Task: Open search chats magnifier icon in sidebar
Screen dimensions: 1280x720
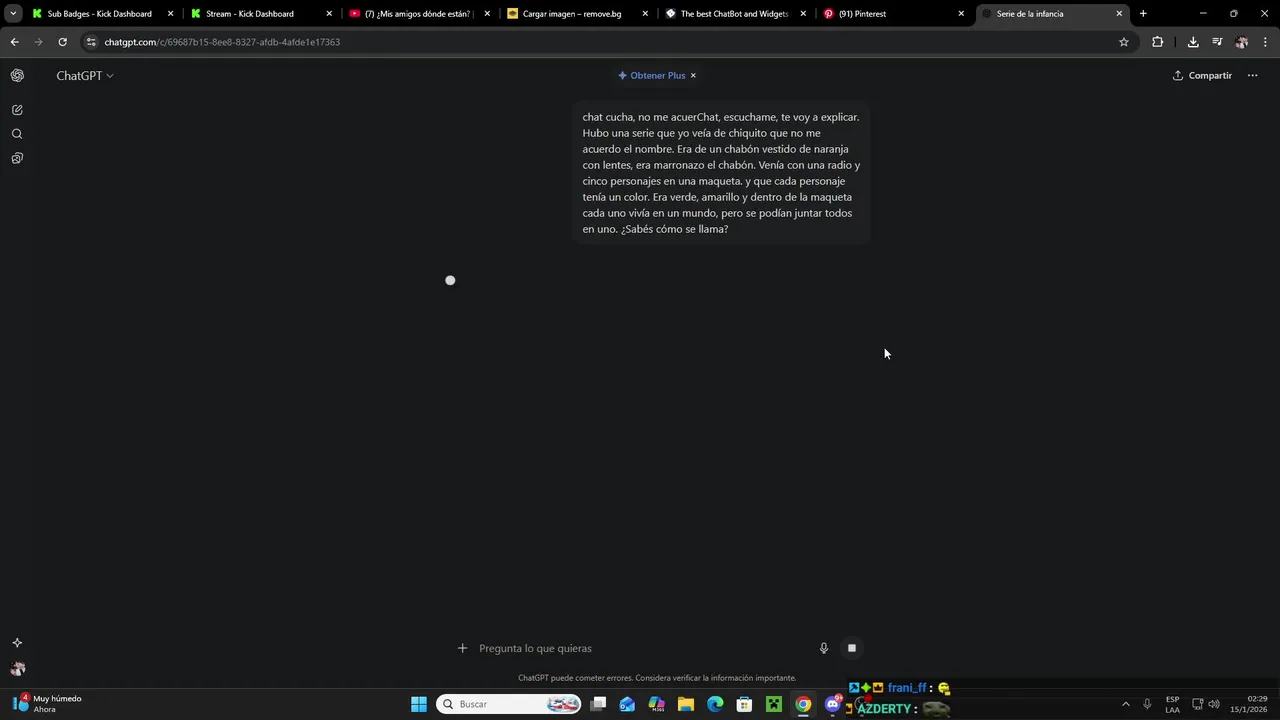Action: point(17,134)
